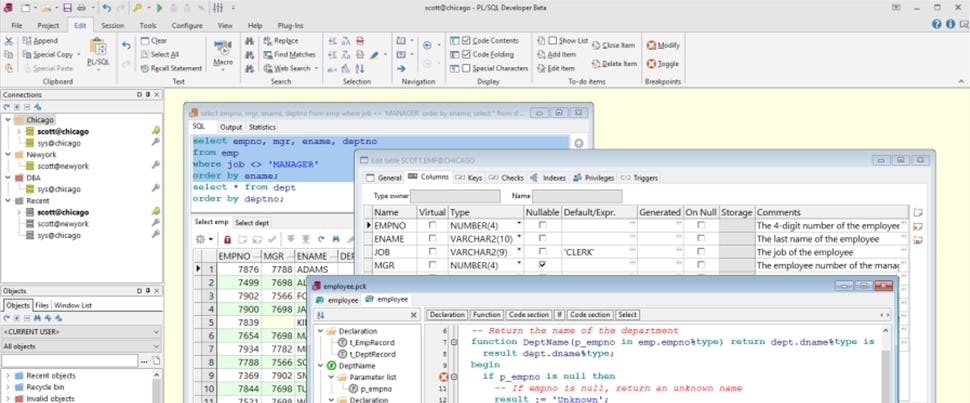Click the Delete Item to-do icon
Screen dimensions: 970x403
click(x=597, y=63)
